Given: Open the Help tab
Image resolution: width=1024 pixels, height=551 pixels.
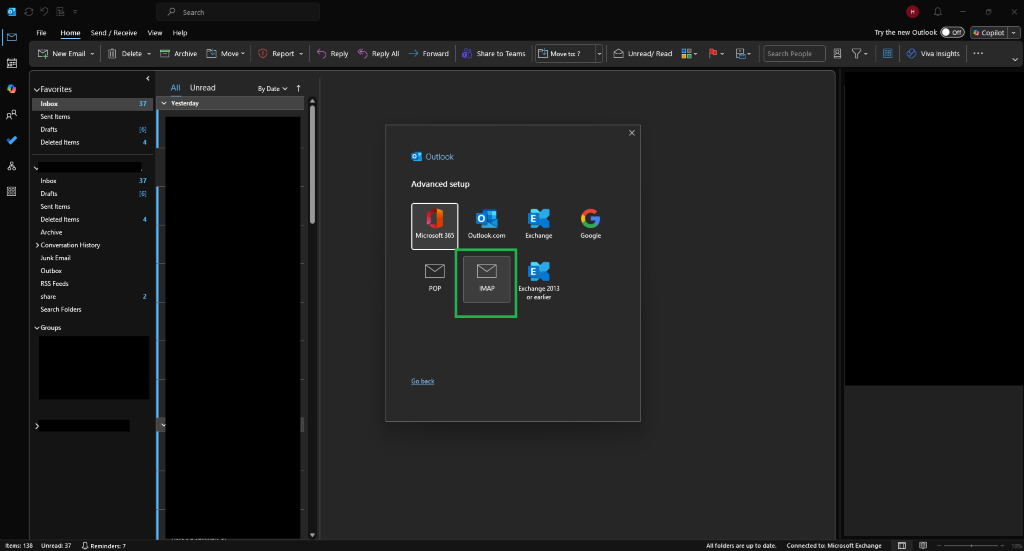Looking at the screenshot, I should 180,33.
